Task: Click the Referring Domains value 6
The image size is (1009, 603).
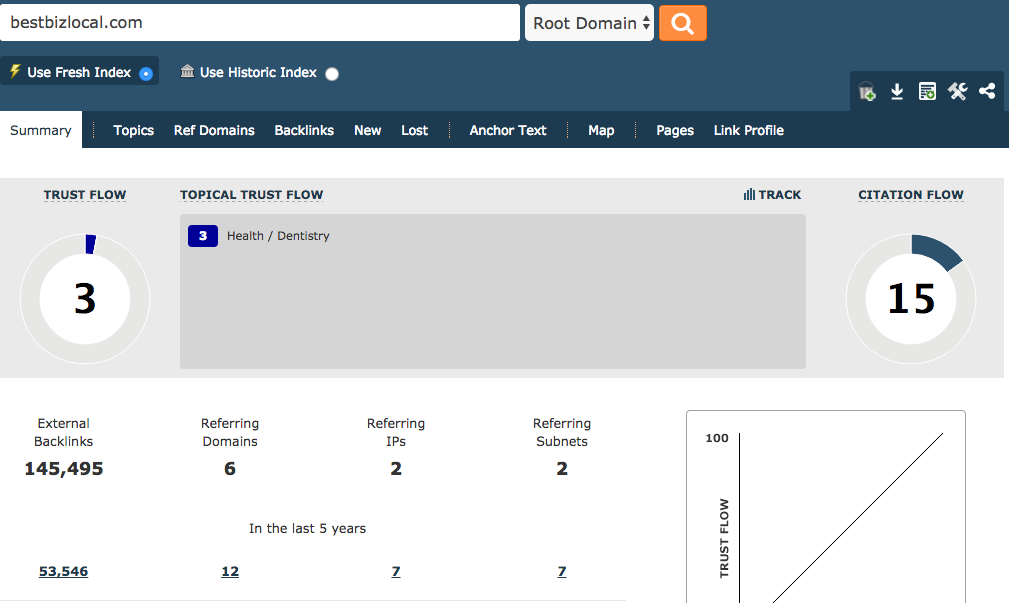Action: click(230, 468)
